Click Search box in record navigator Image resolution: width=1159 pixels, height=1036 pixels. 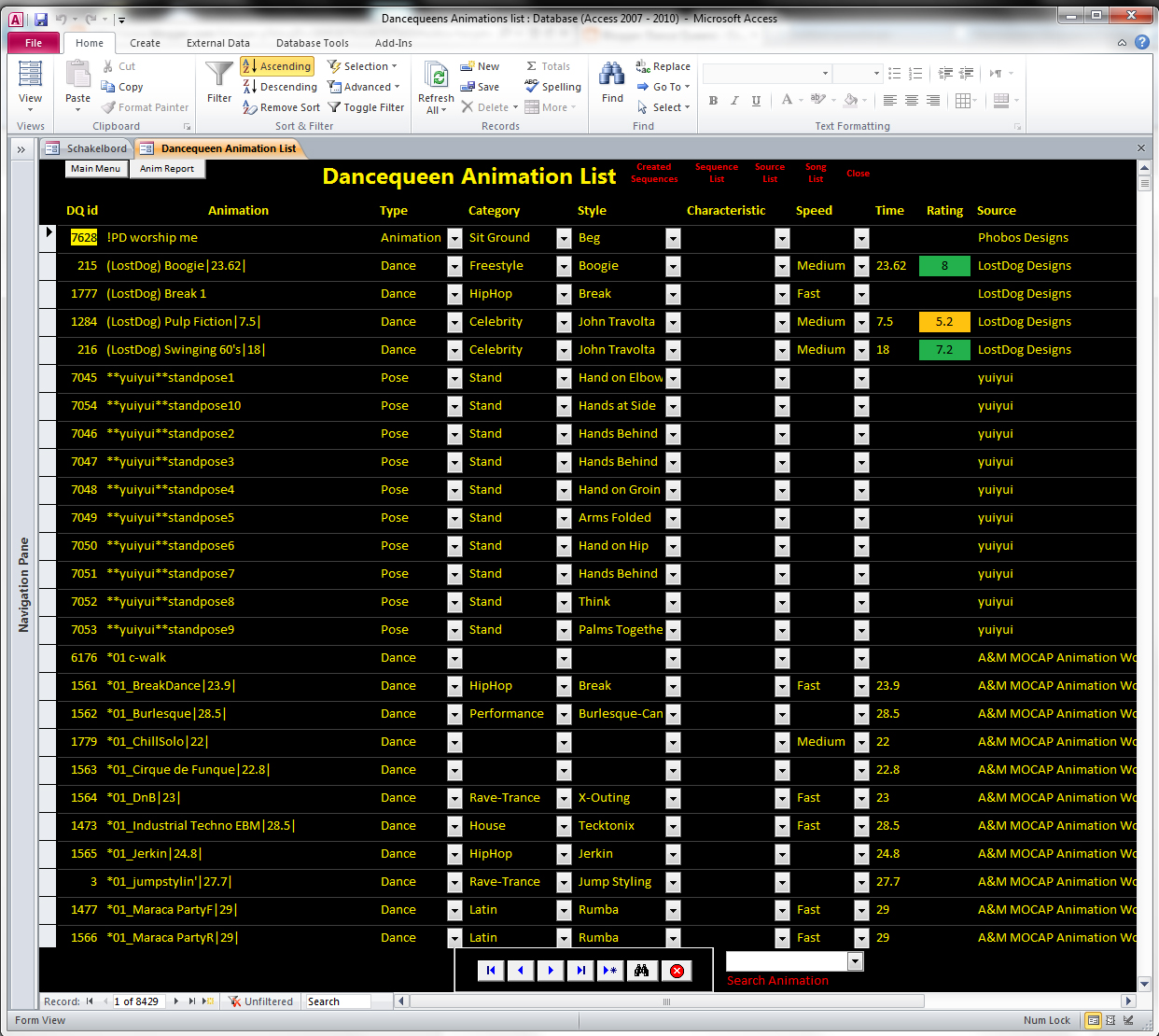338,1001
